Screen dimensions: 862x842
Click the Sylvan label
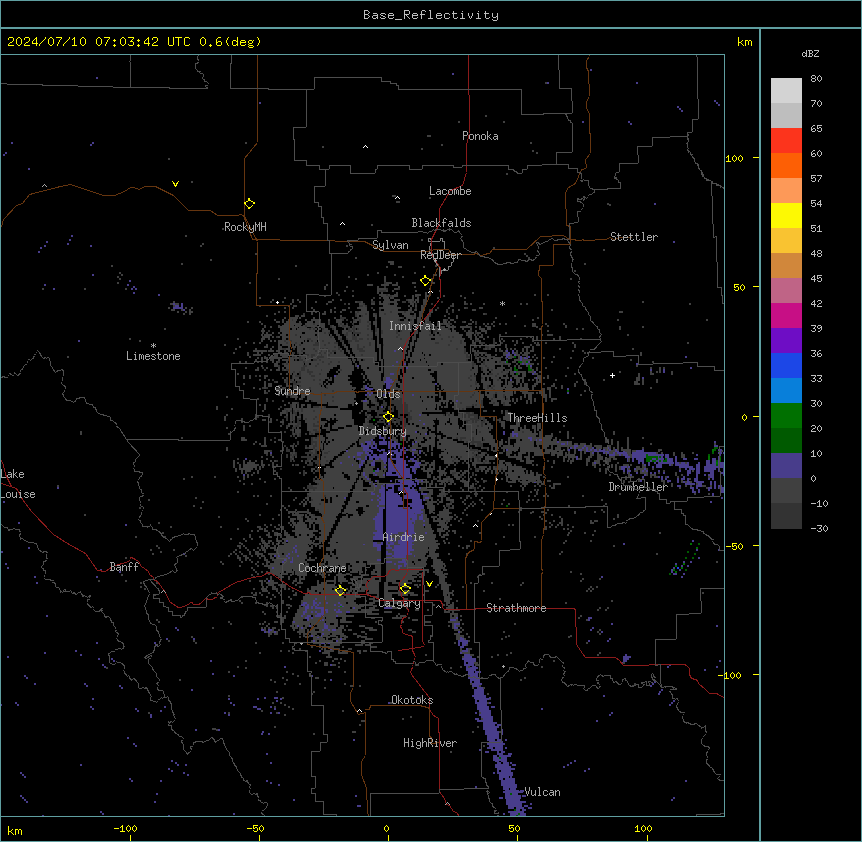tap(390, 245)
